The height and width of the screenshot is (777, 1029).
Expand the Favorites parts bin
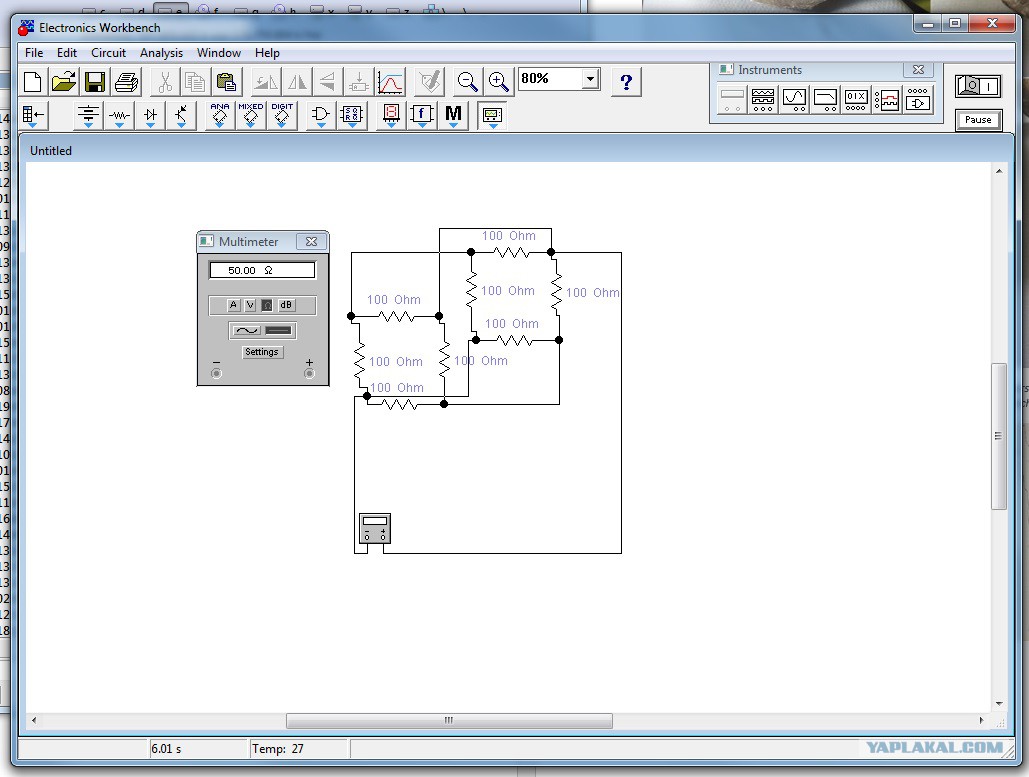(x=33, y=116)
